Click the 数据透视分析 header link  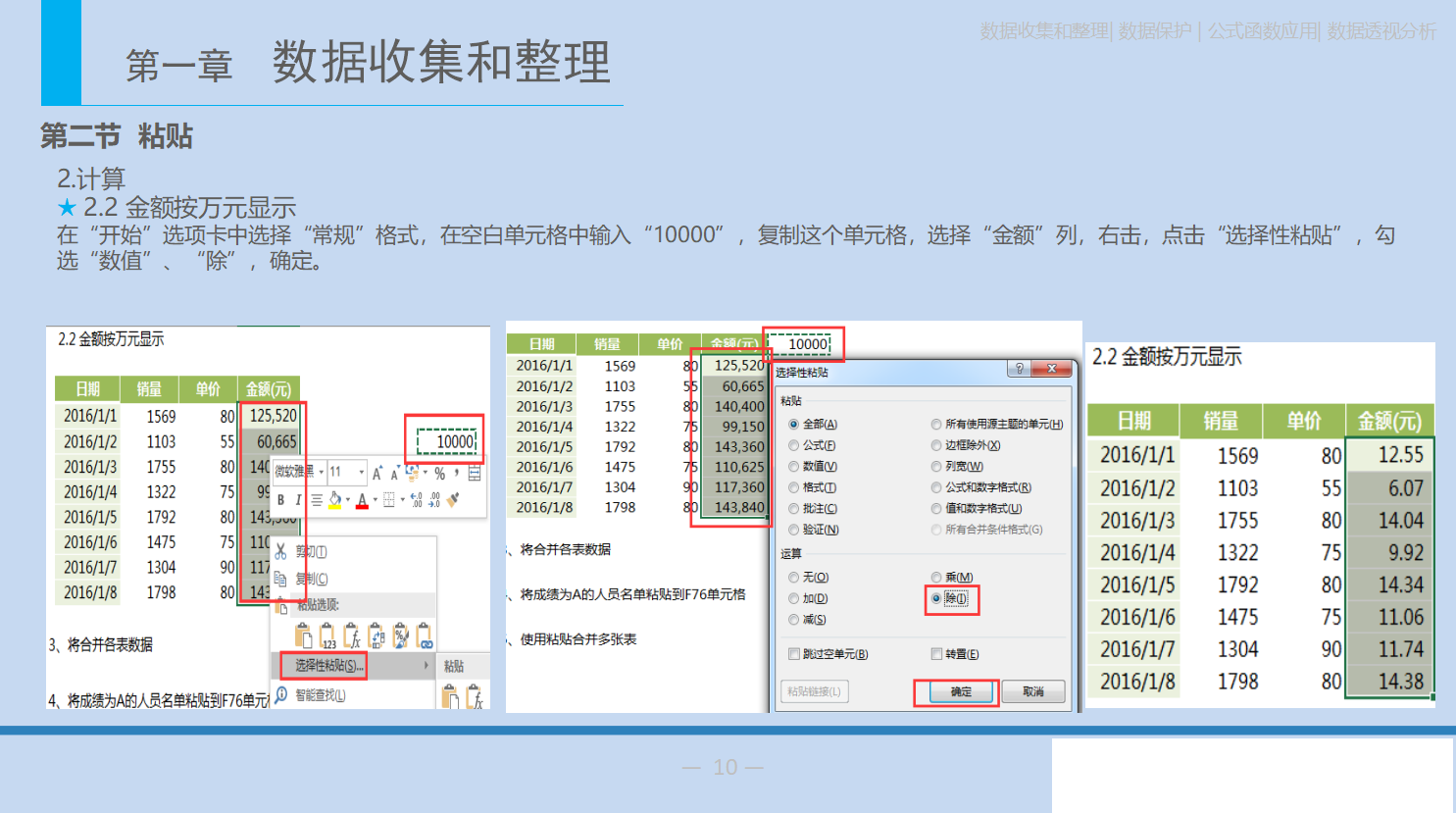point(1381,31)
